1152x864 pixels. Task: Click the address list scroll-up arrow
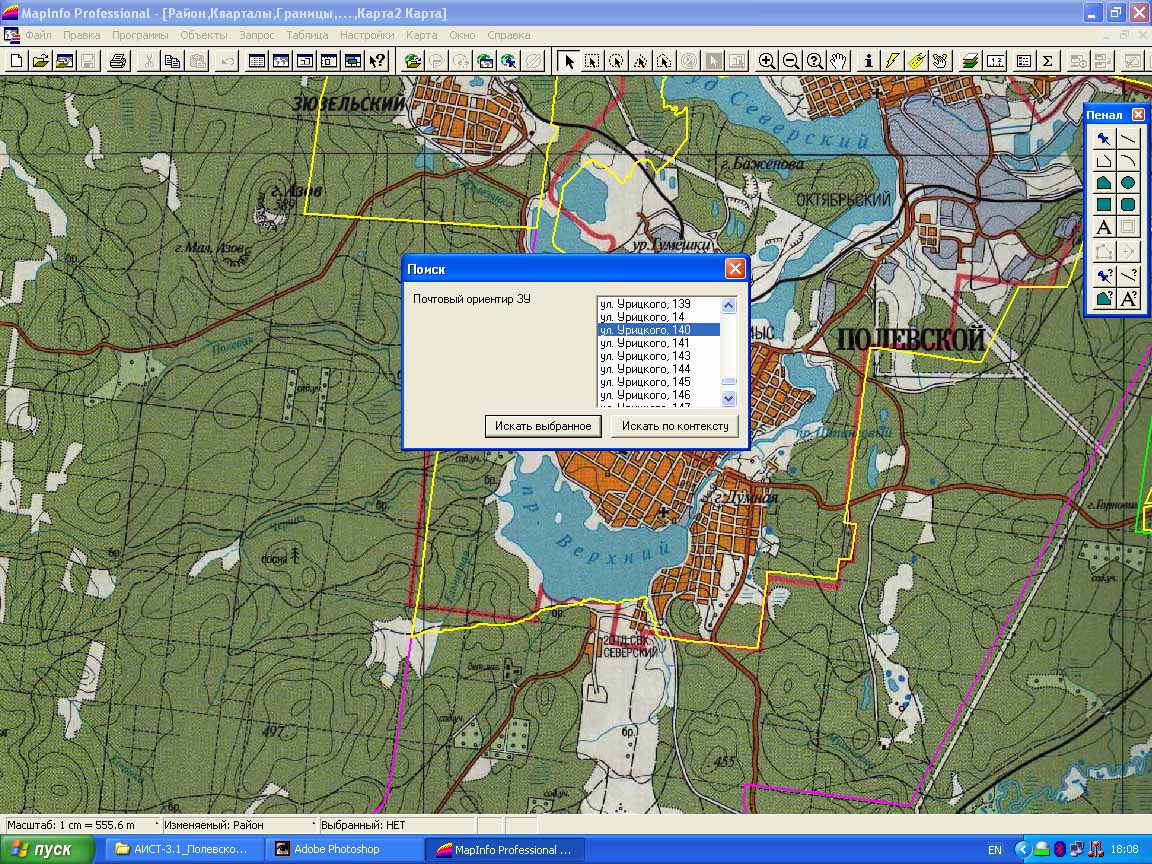[729, 305]
